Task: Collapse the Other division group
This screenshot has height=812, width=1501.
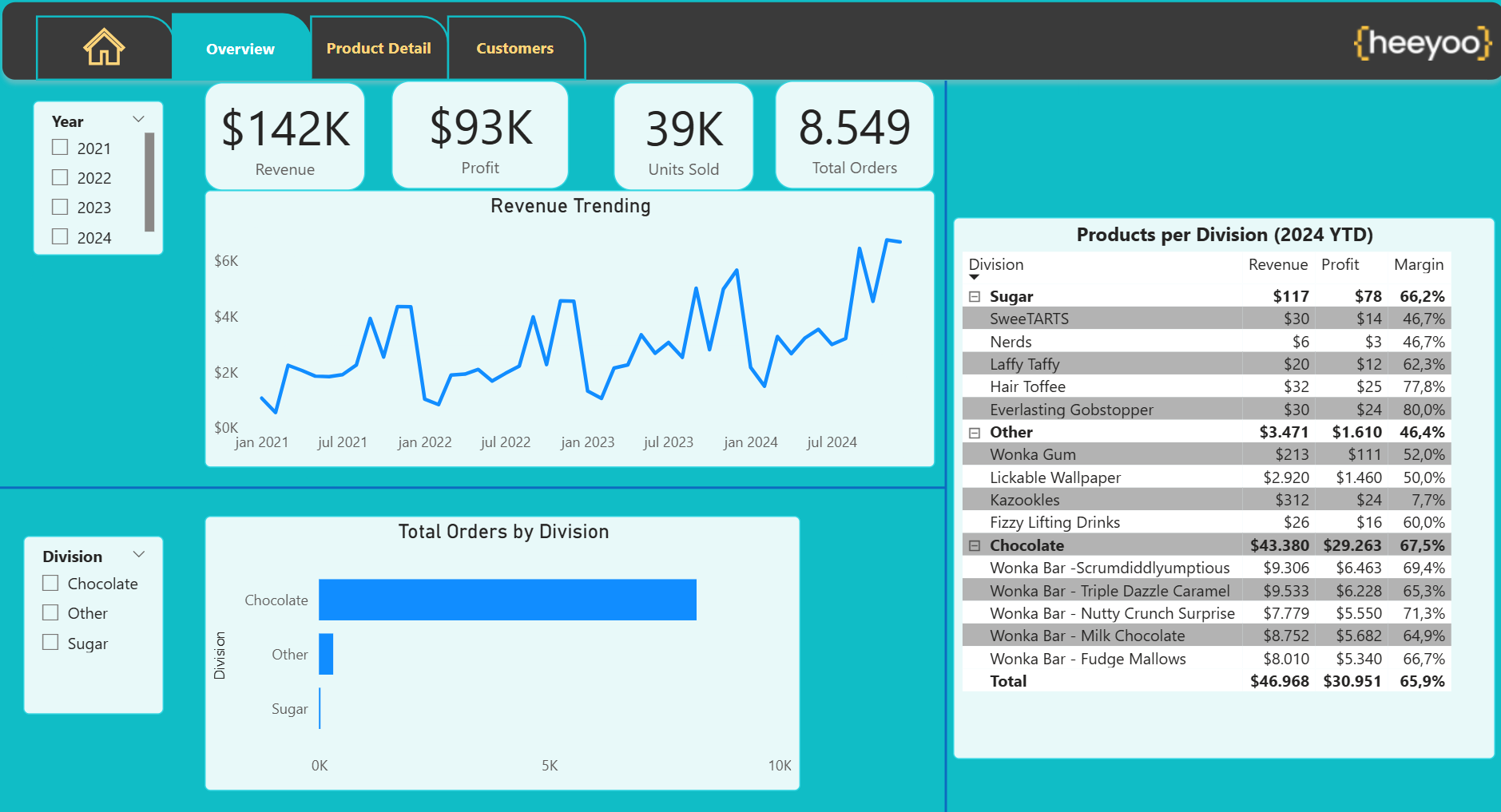Action: click(x=975, y=432)
